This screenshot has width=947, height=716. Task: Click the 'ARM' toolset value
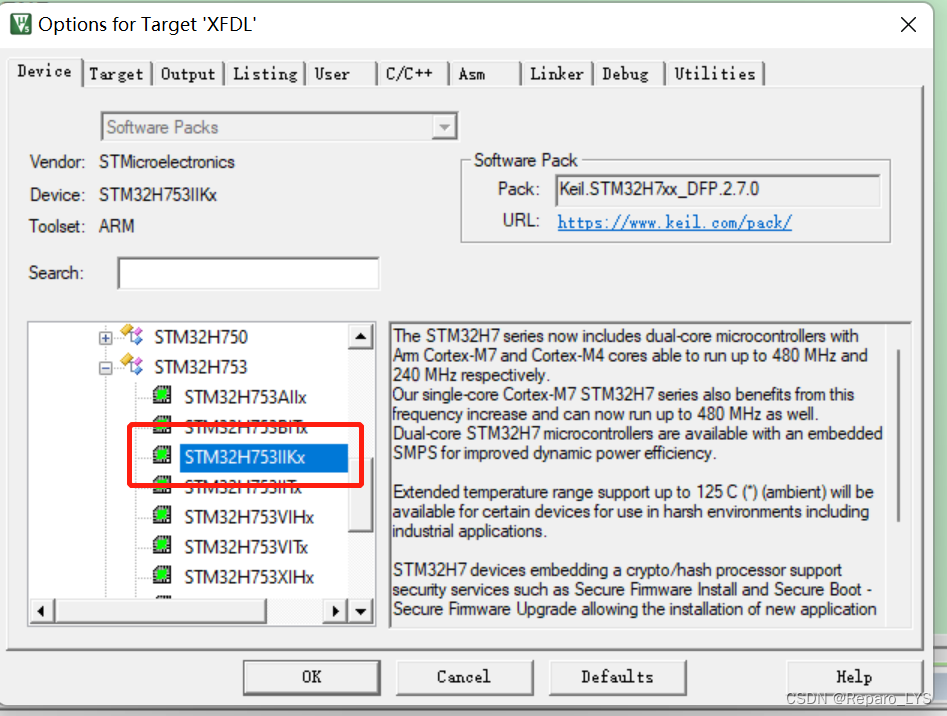[117, 226]
